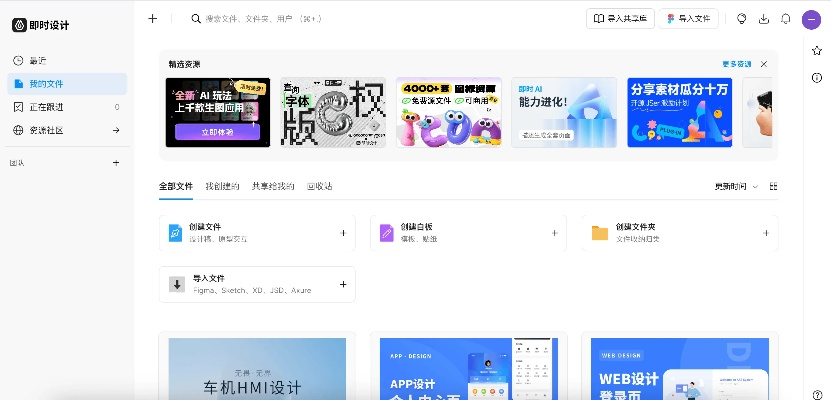This screenshot has width=831, height=400.
Task: Close the 精选资源 banner panel
Action: point(764,63)
